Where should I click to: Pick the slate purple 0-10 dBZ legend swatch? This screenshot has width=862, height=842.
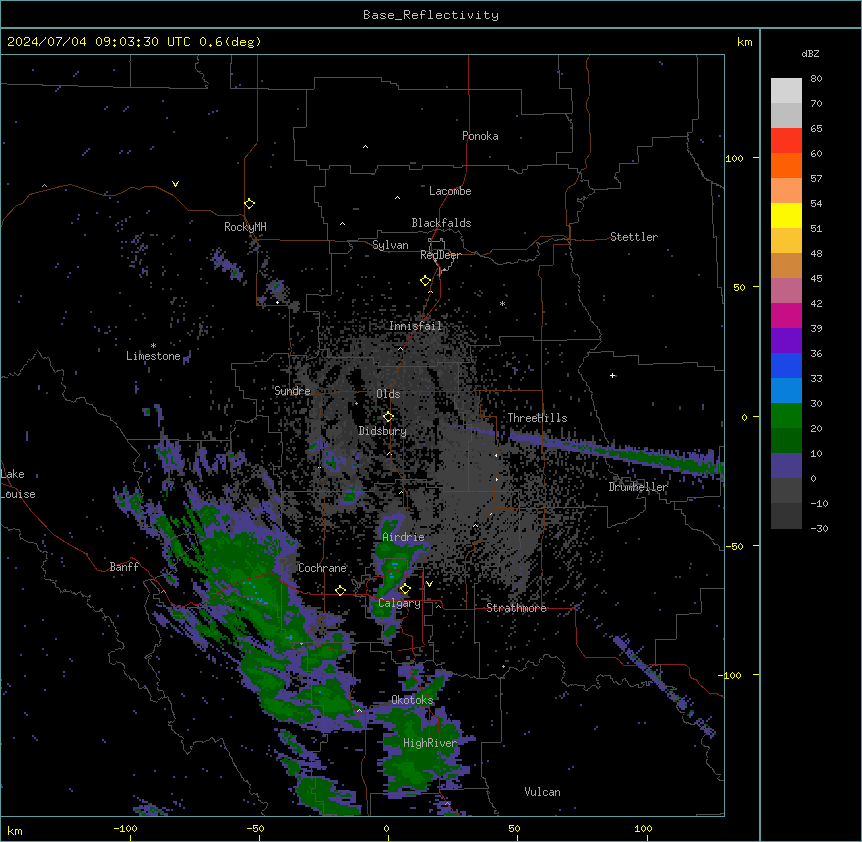tap(786, 466)
